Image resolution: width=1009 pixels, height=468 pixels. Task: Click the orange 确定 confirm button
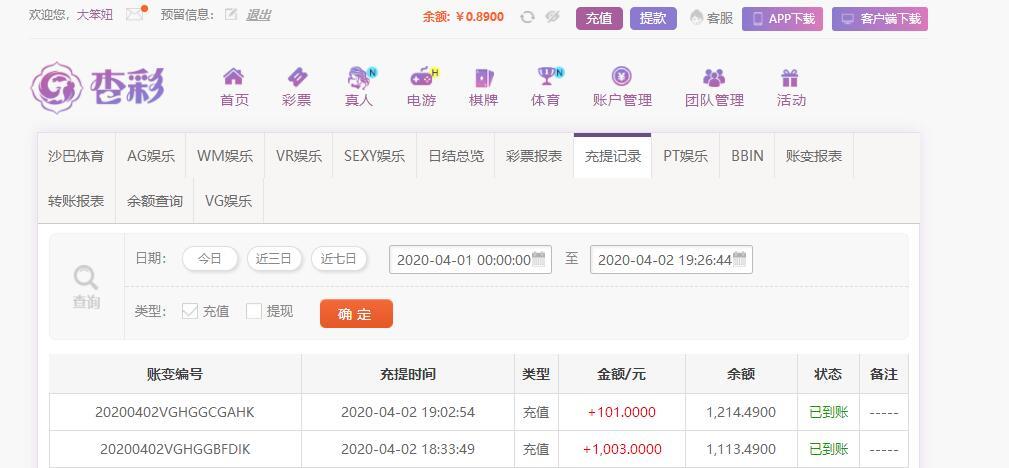(356, 314)
